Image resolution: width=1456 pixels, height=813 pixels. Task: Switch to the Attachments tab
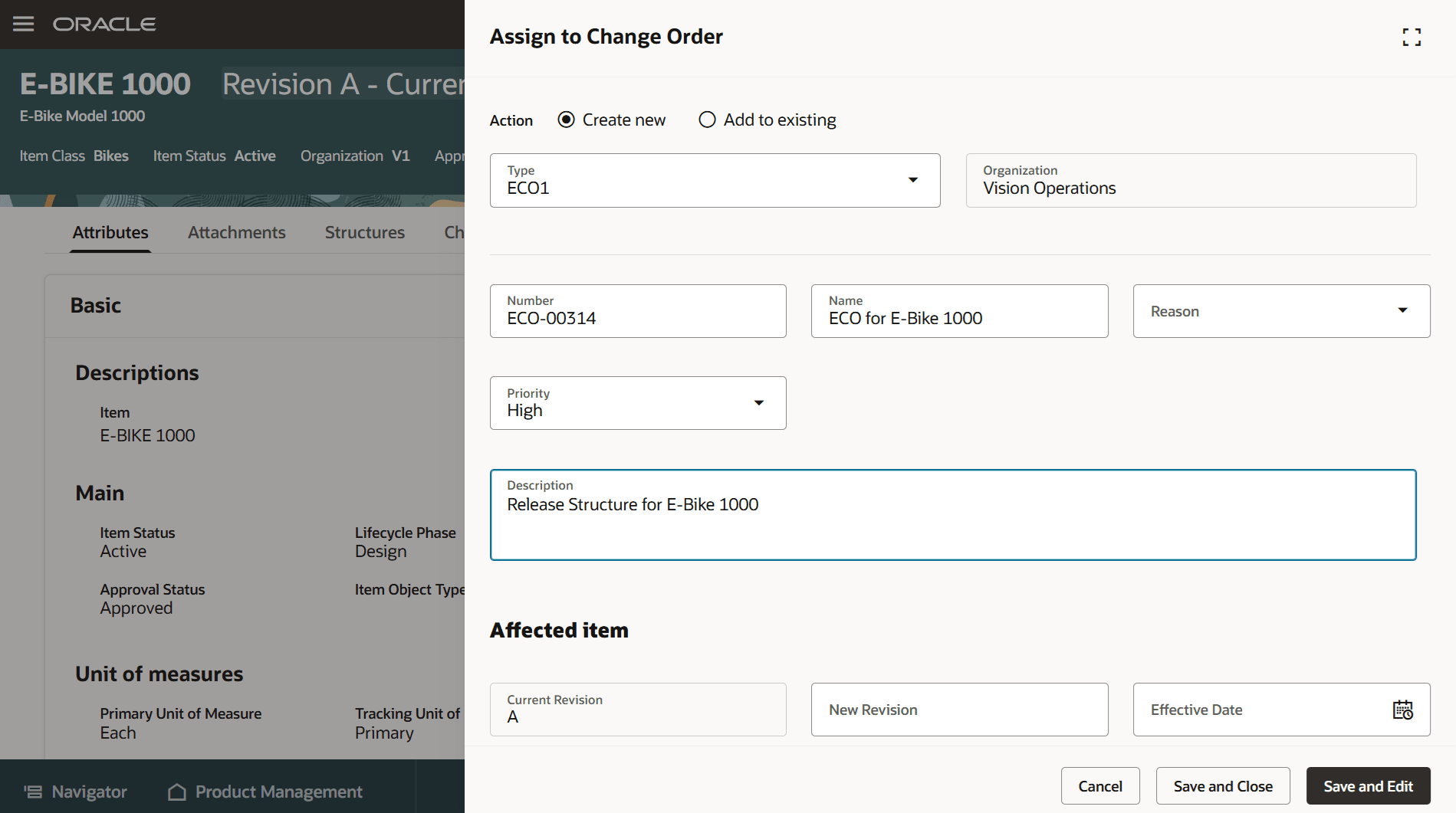click(x=237, y=232)
